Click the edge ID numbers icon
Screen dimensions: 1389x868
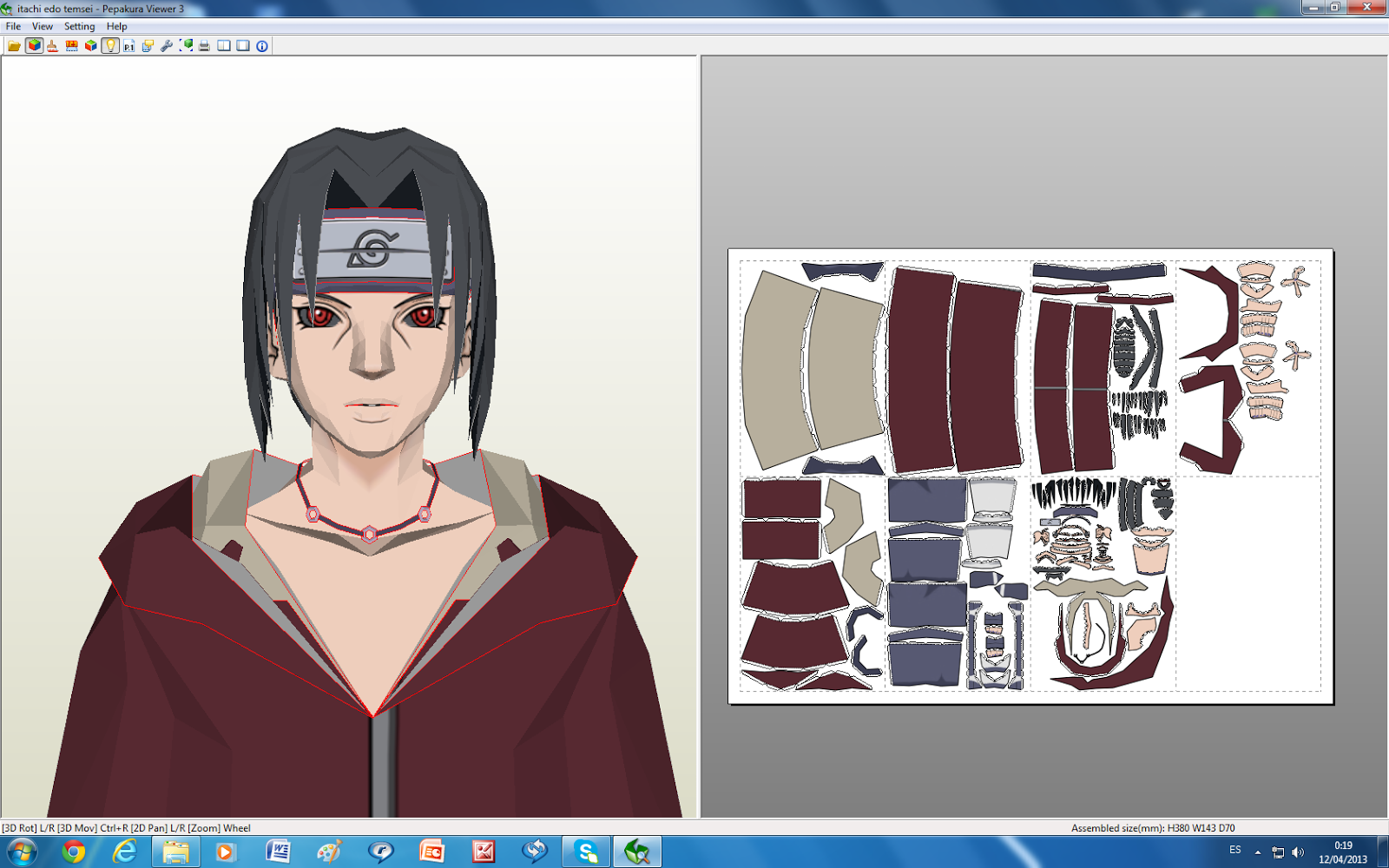[72, 46]
